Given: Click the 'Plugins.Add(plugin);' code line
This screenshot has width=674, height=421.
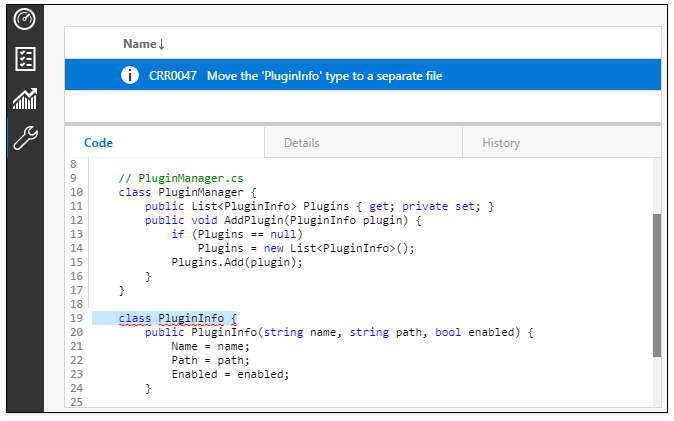Looking at the screenshot, I should [236, 262].
